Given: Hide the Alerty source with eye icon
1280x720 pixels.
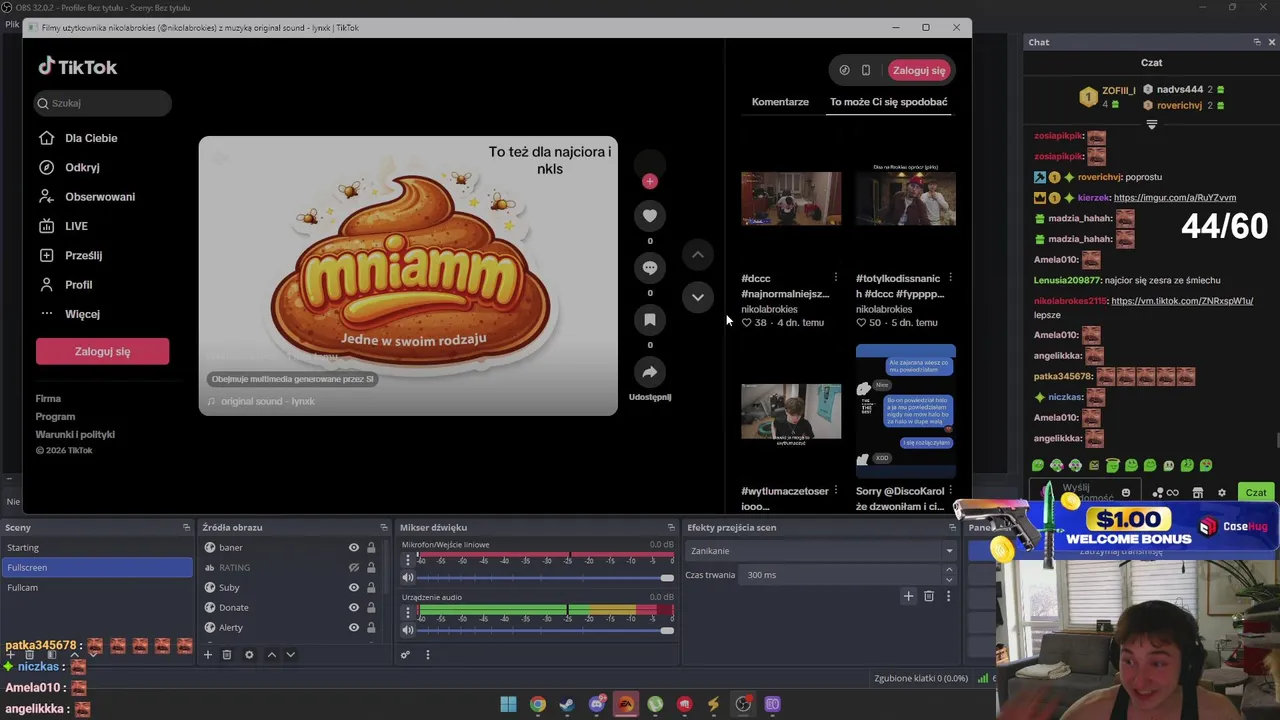Looking at the screenshot, I should click(353, 628).
